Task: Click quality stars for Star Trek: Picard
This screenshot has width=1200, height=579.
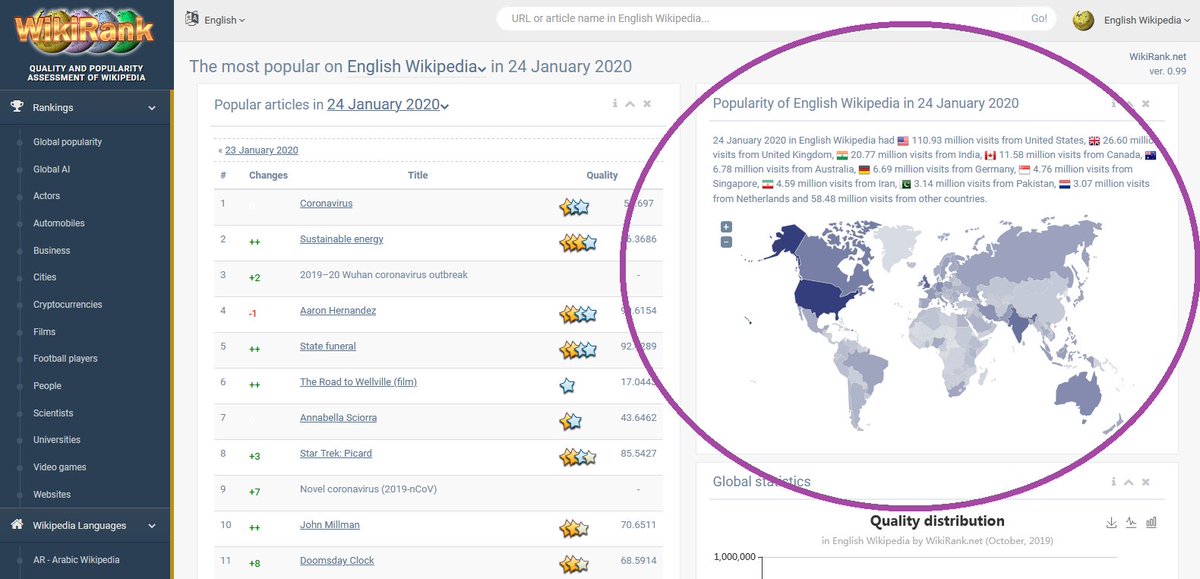Action: [x=578, y=457]
